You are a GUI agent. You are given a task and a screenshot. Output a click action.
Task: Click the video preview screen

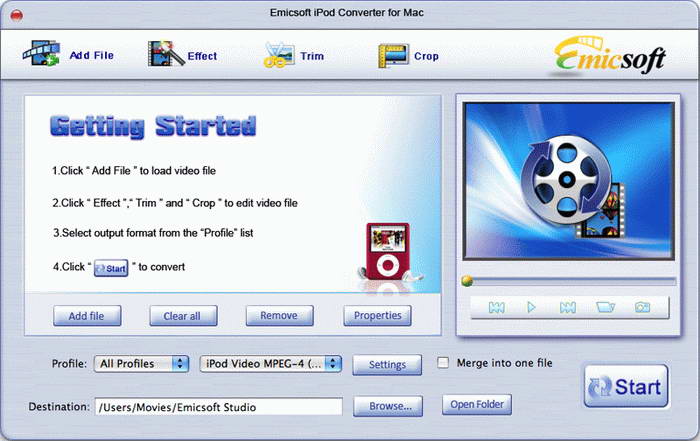point(568,181)
